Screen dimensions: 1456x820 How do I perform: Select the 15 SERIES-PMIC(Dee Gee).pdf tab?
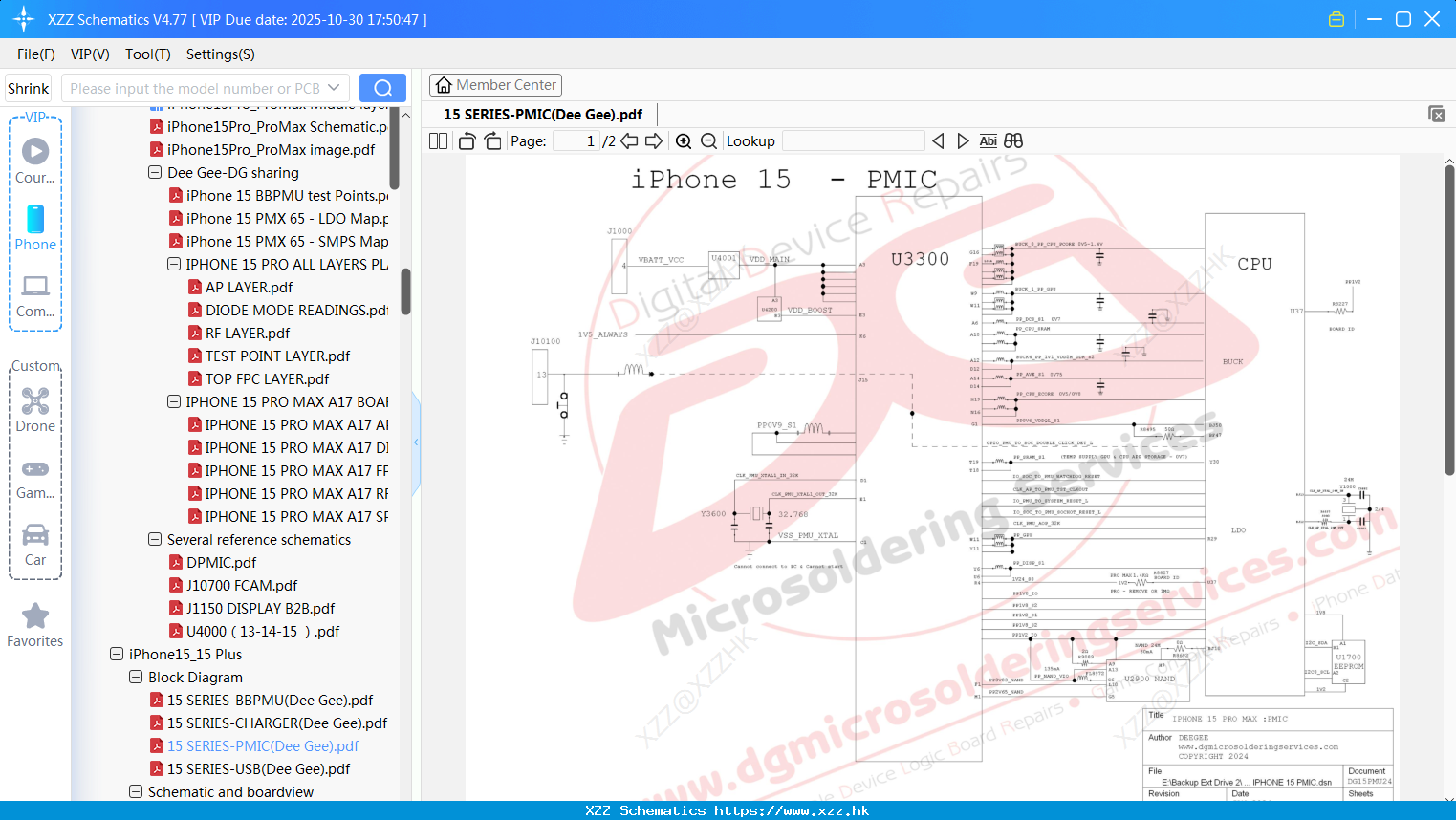tap(543, 114)
